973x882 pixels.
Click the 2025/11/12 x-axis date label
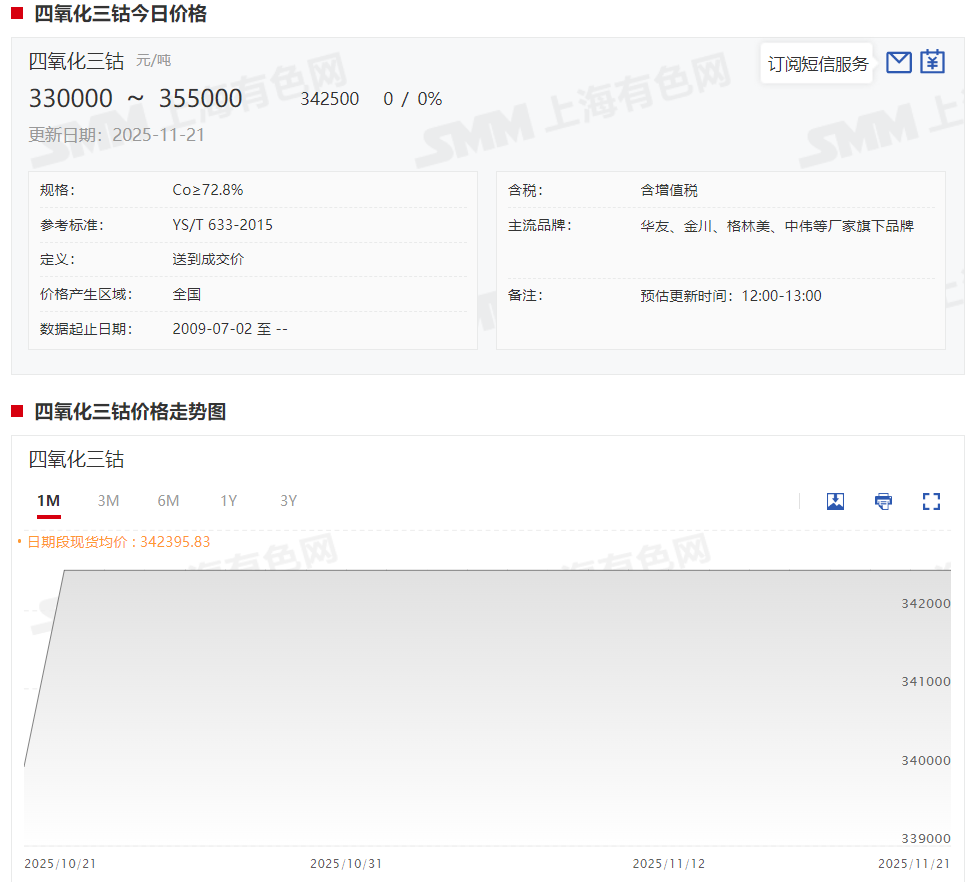(x=669, y=863)
